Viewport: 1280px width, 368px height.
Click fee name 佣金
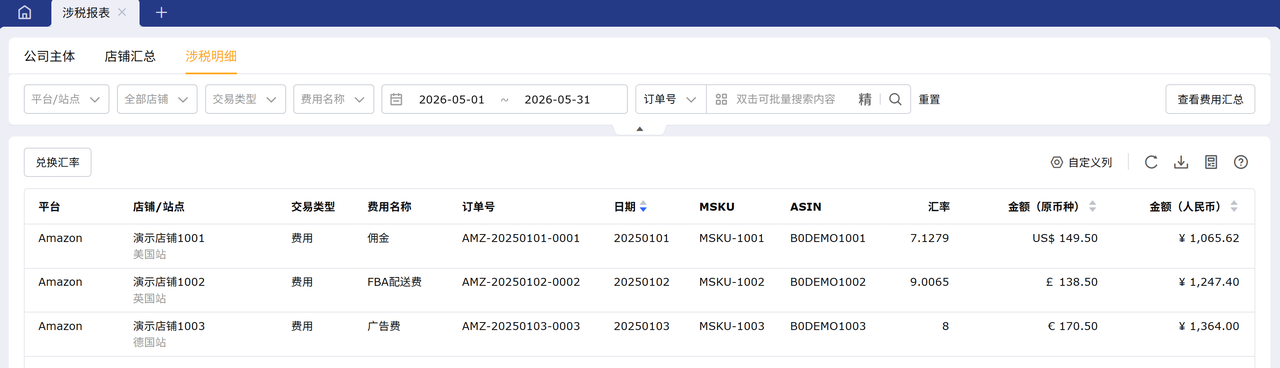click(379, 238)
